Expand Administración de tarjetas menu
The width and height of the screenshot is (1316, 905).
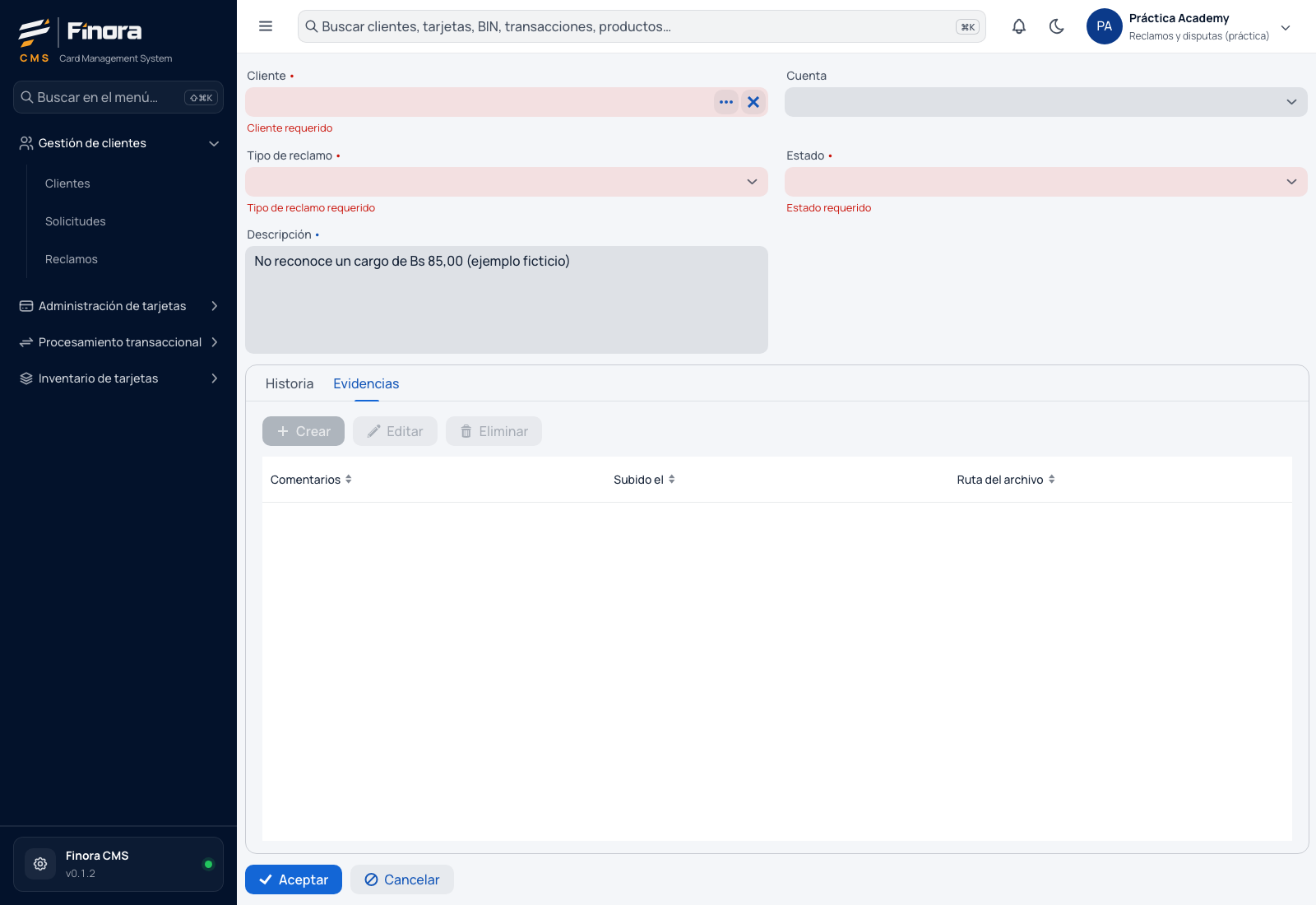point(214,306)
